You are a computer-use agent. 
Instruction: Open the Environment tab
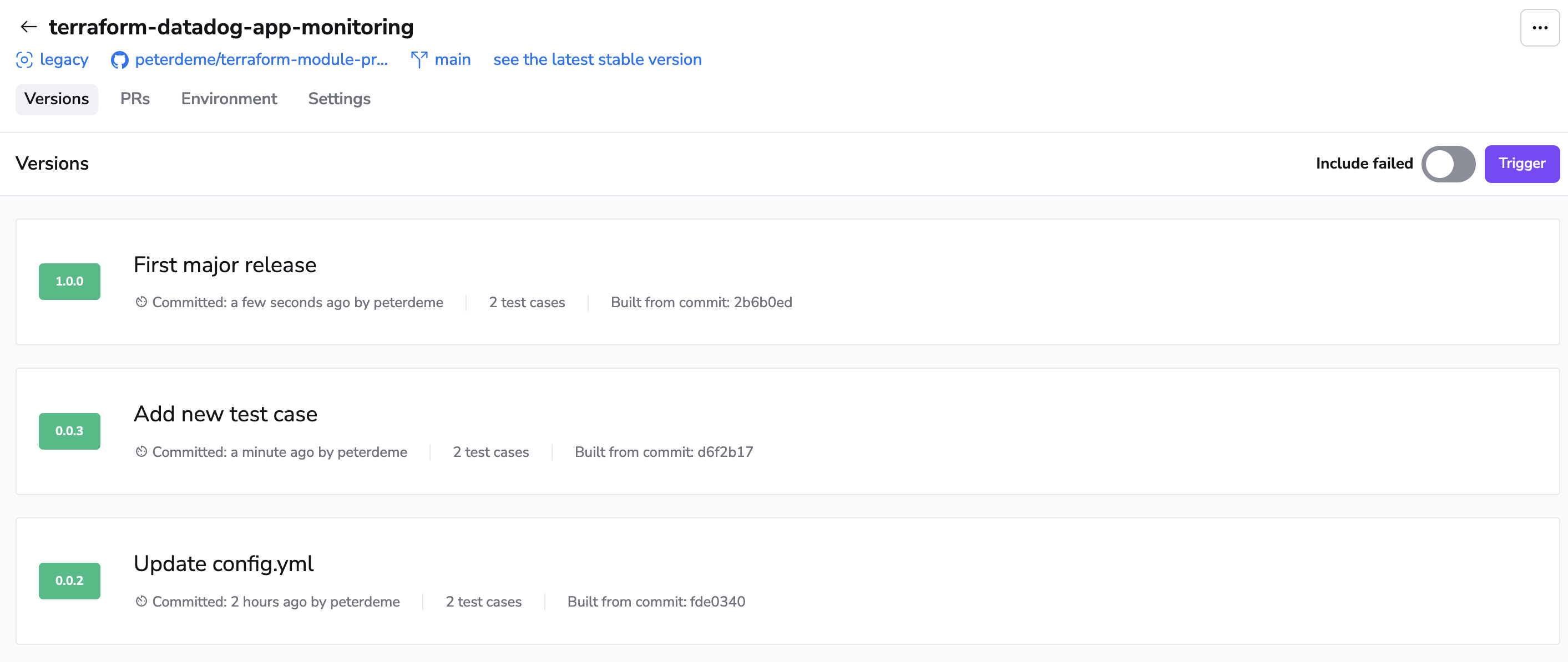[228, 99]
